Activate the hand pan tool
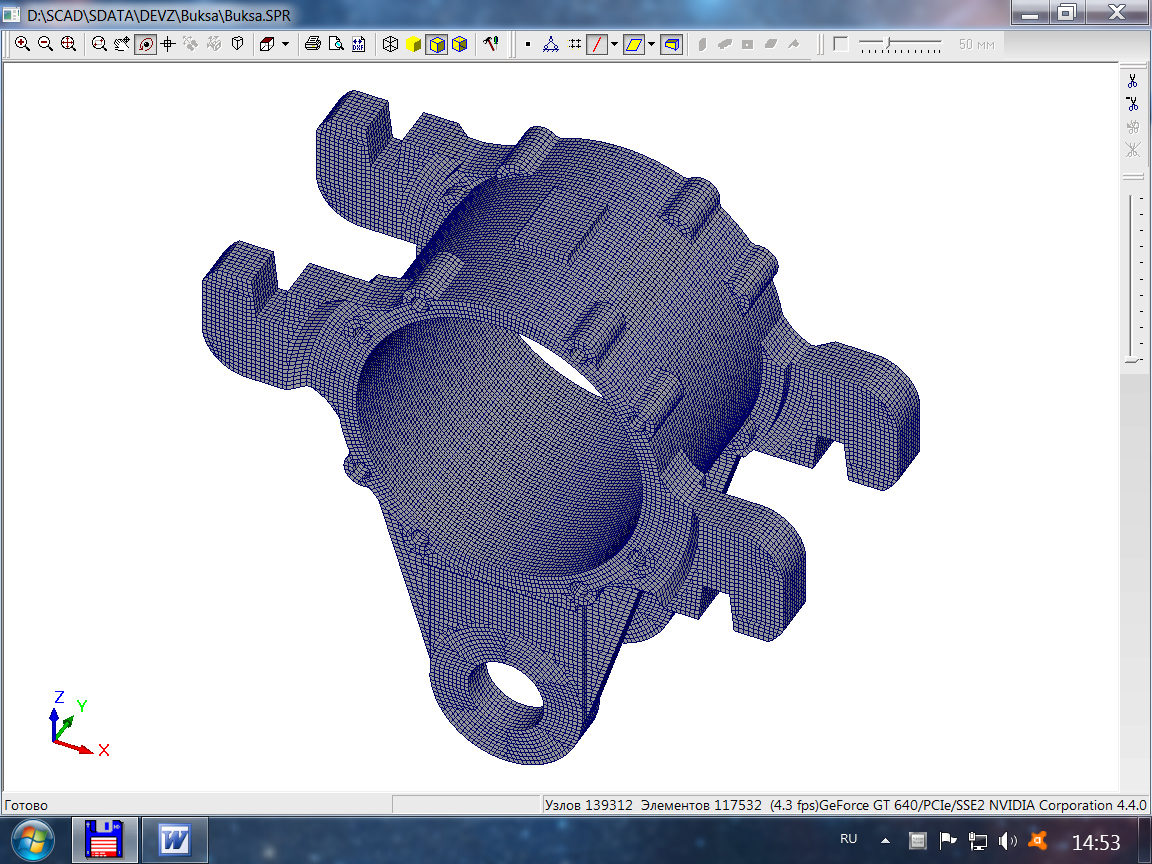 [x=122, y=44]
